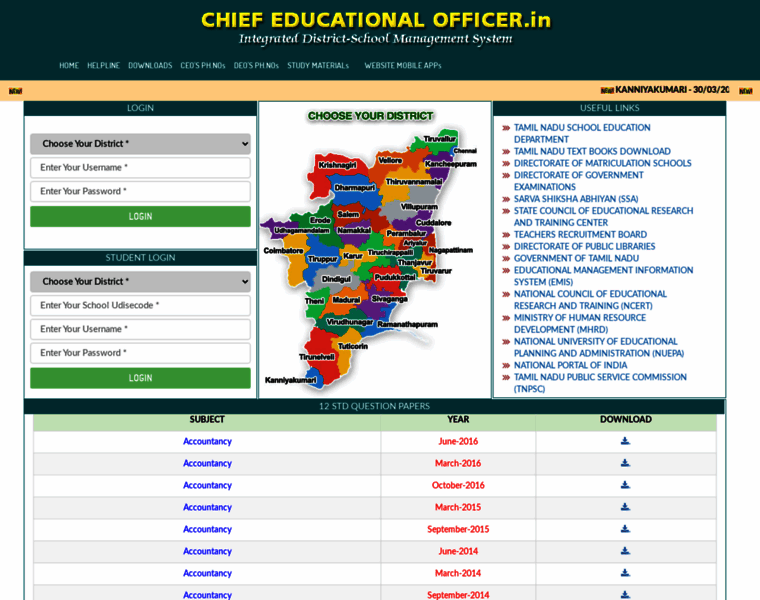
Task: Open the Choose Your District dropdown in Student Login
Action: coord(140,281)
